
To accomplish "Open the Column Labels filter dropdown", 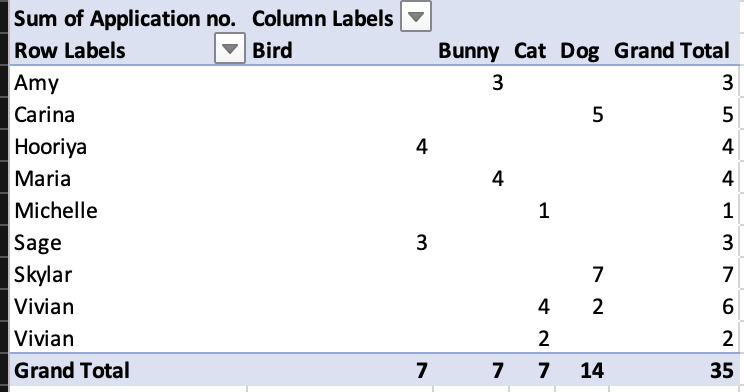I will point(416,17).
